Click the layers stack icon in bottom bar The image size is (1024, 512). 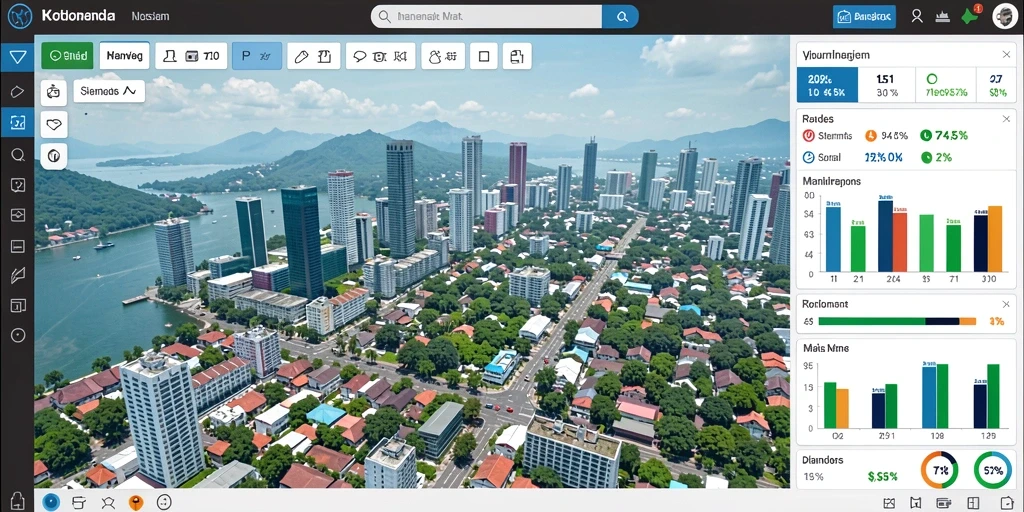pos(79,502)
